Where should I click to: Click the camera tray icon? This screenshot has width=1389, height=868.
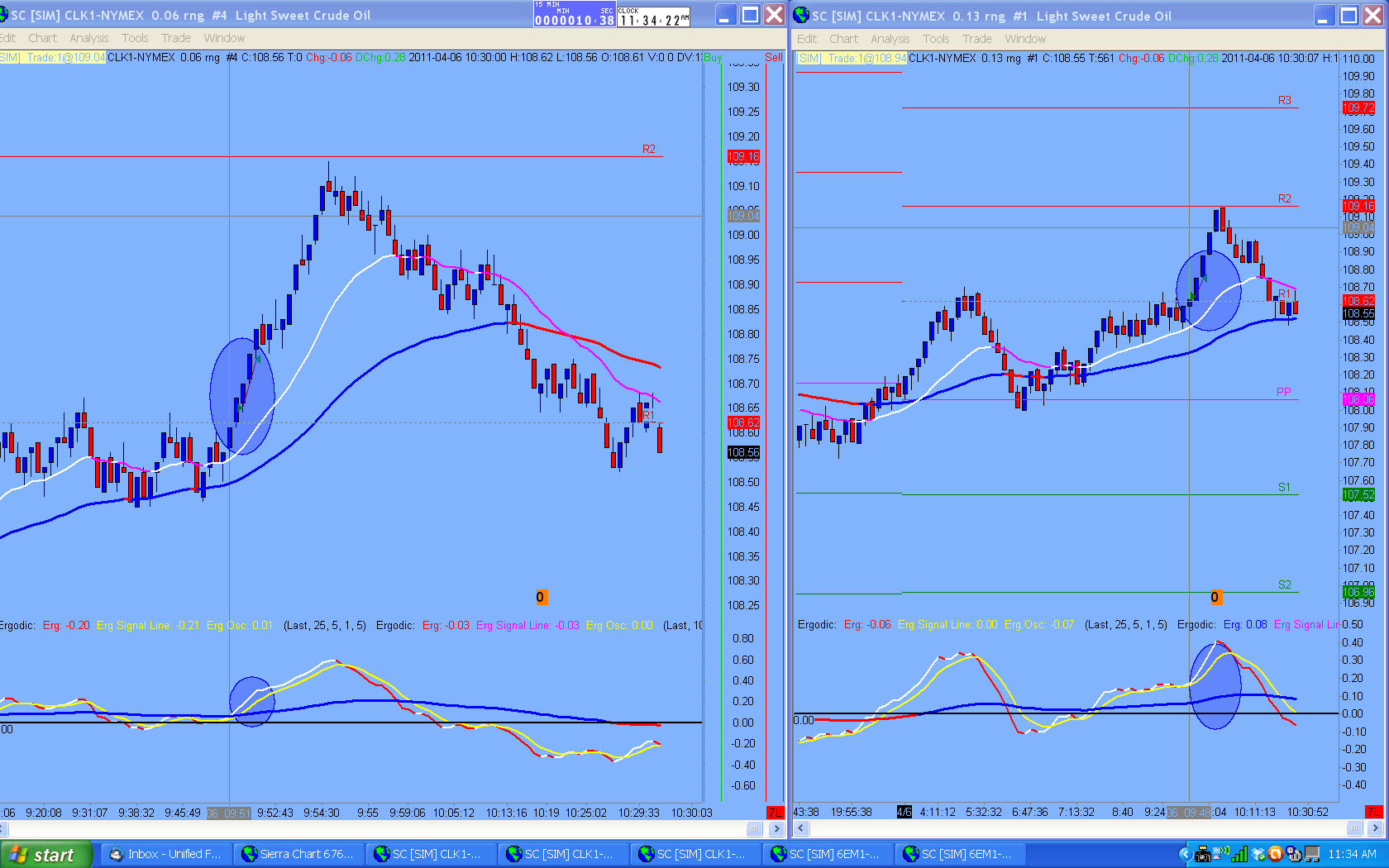click(x=1203, y=855)
